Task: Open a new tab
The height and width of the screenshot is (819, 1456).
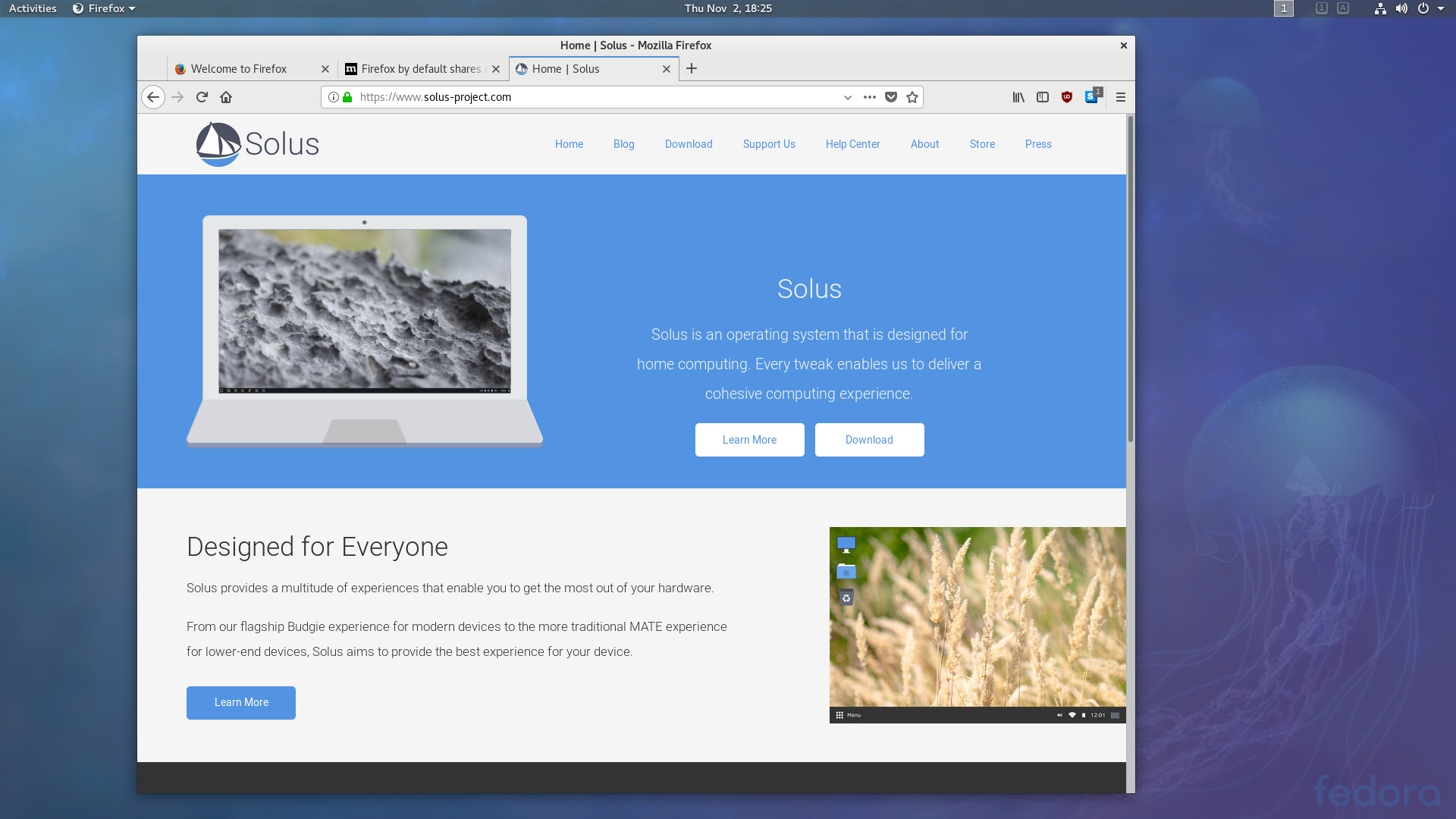Action: pyautogui.click(x=692, y=68)
